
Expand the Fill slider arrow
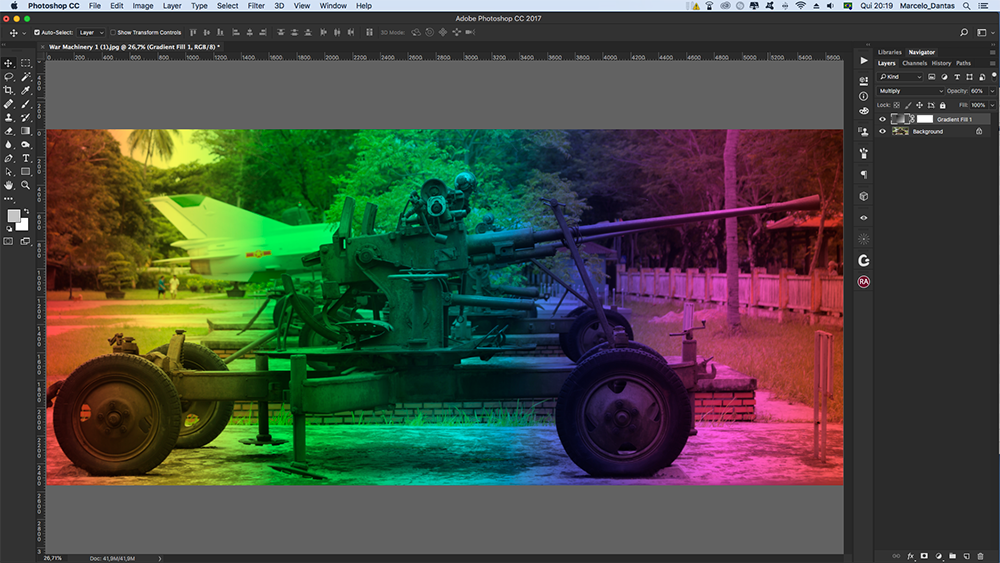[x=992, y=105]
